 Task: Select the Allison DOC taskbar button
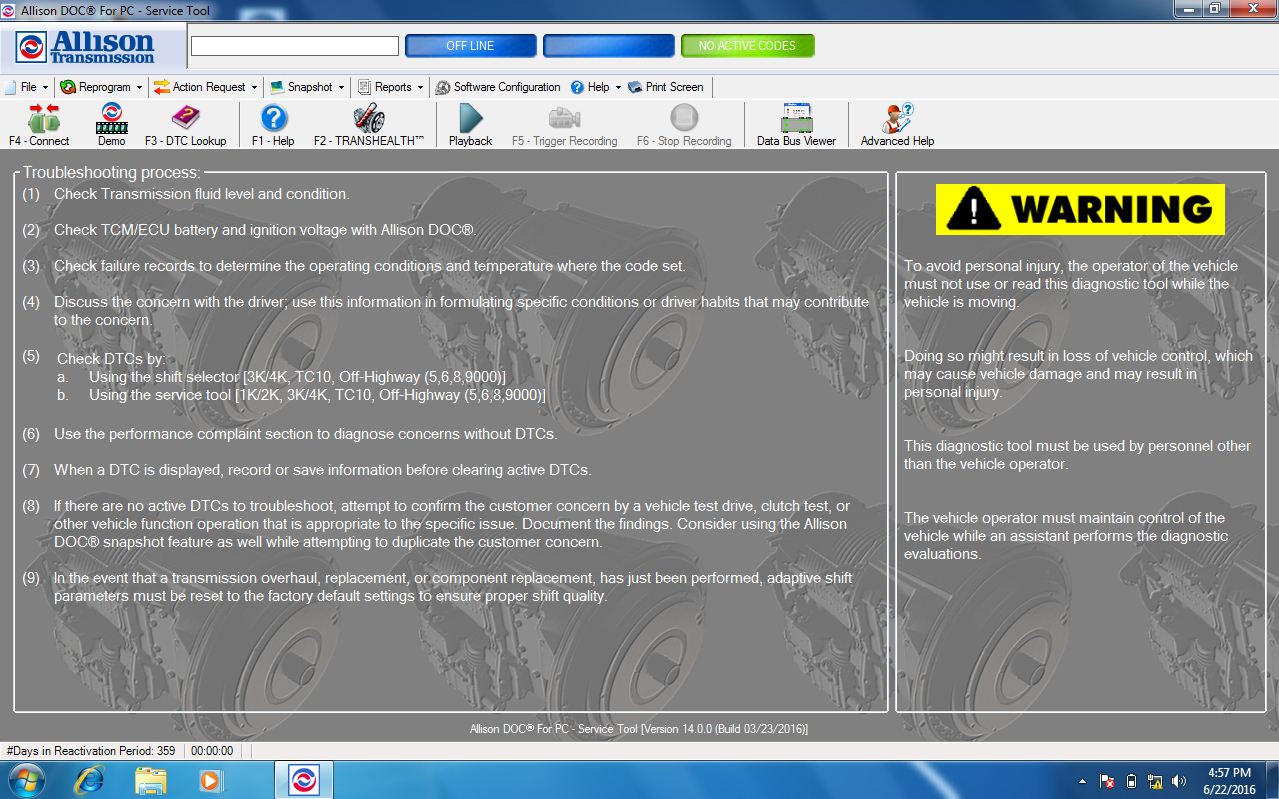click(x=304, y=780)
